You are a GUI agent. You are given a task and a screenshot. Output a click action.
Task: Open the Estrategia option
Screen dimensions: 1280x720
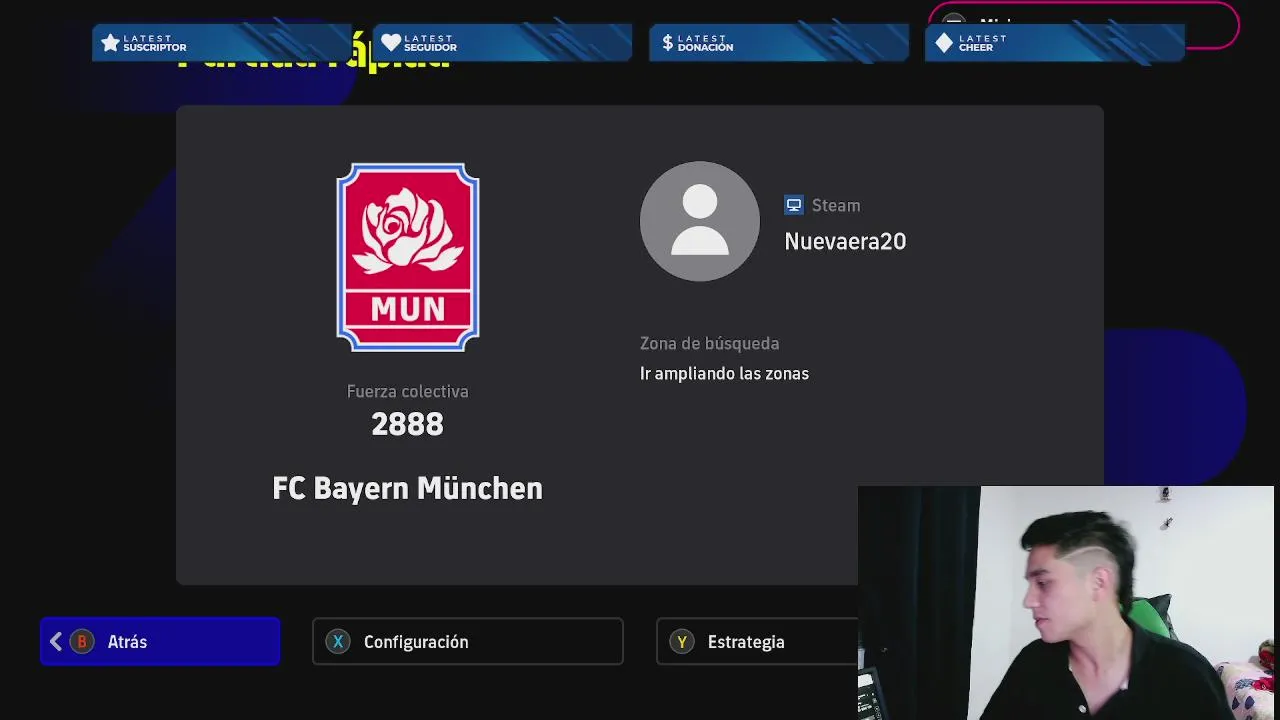[x=757, y=641]
